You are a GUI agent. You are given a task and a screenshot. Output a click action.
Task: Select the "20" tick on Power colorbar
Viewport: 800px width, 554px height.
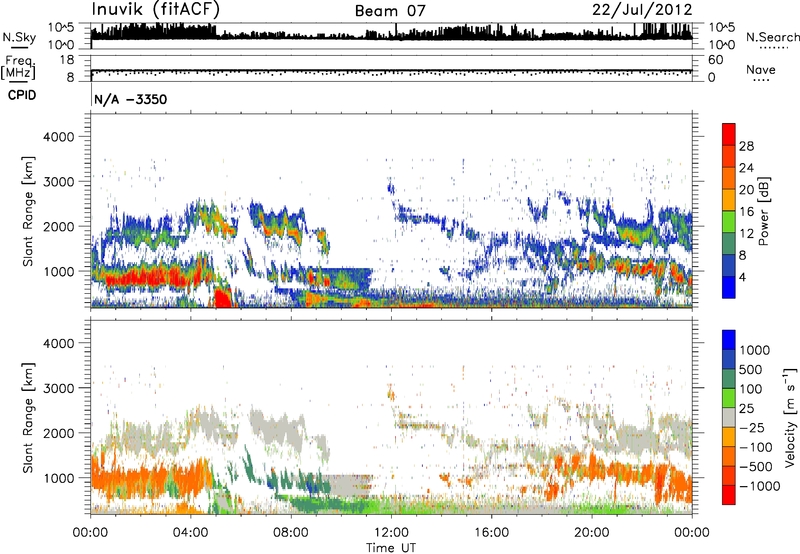point(746,190)
